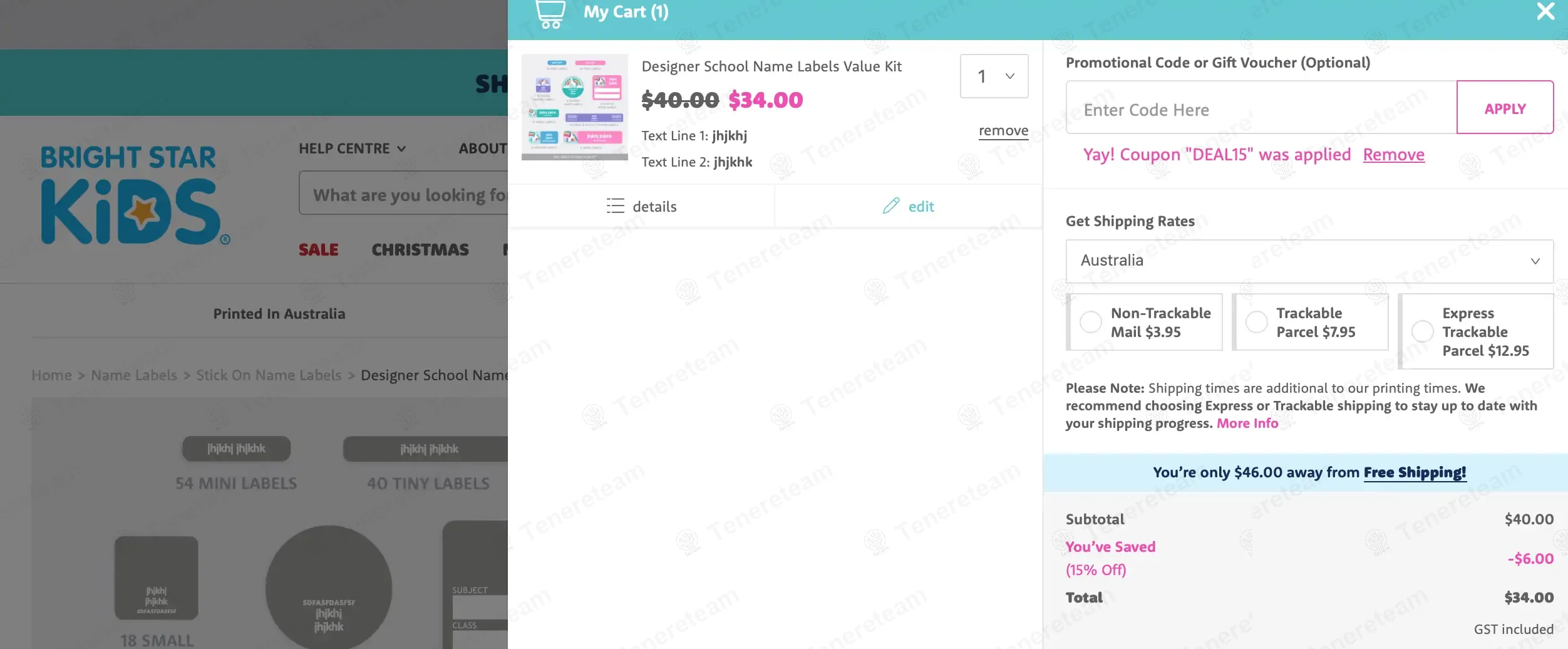This screenshot has height=649, width=1568.
Task: Click the shopping cart icon
Action: click(x=550, y=14)
